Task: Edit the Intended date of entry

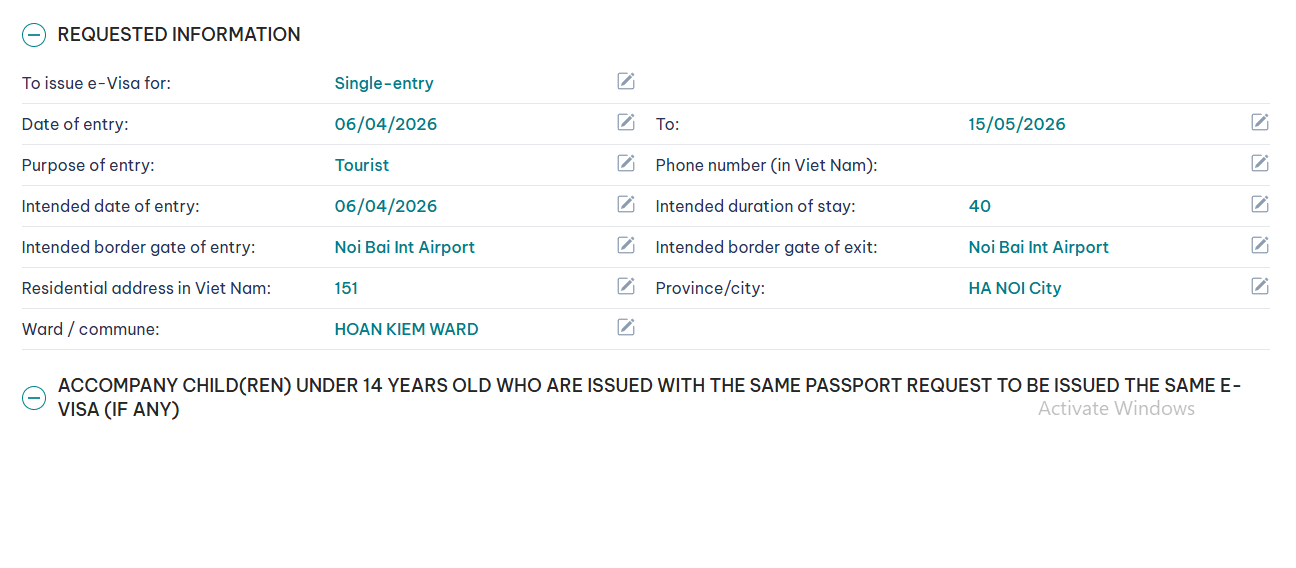Action: pyautogui.click(x=626, y=204)
